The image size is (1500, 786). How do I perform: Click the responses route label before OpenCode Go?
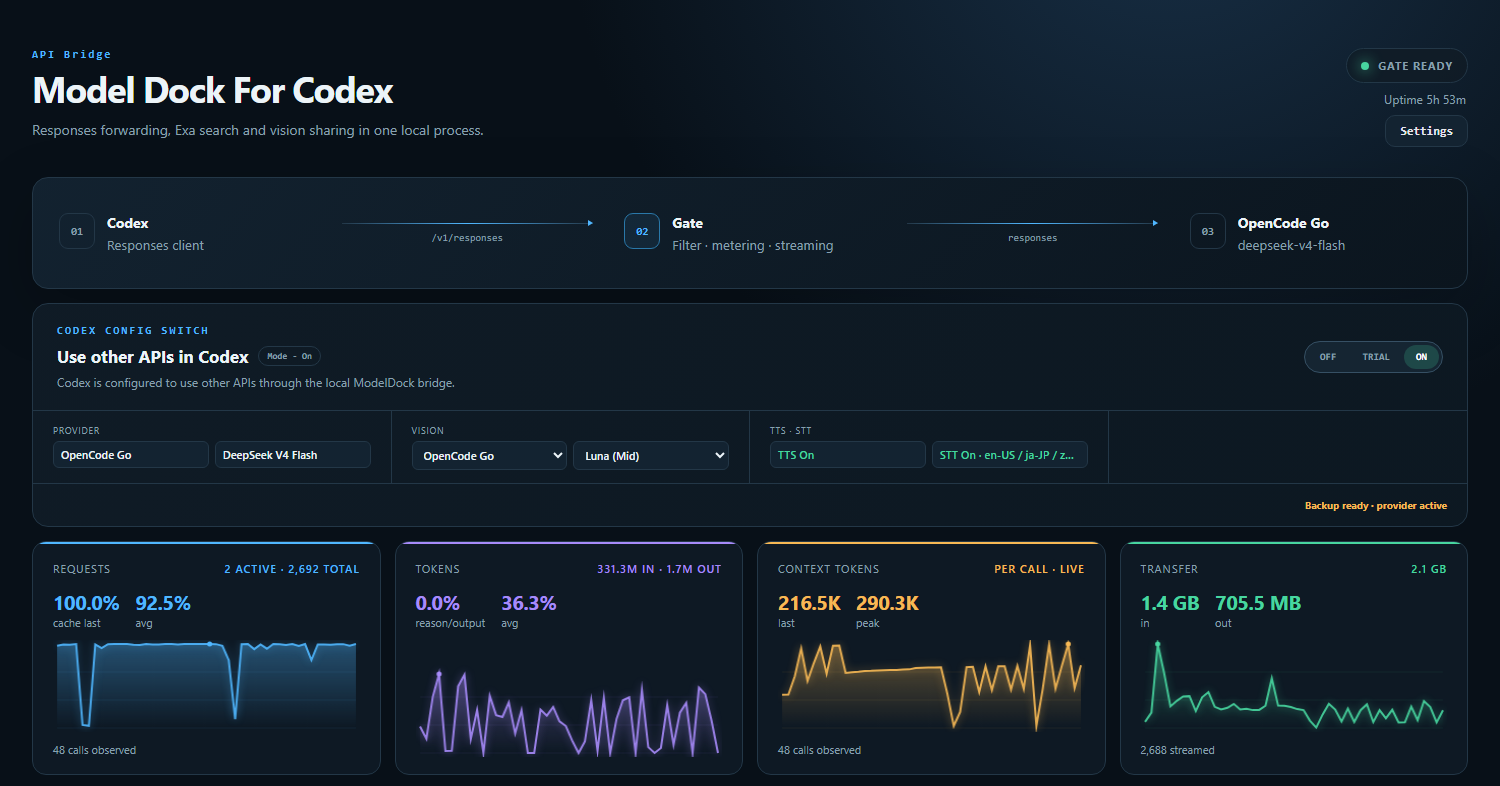click(x=1032, y=238)
